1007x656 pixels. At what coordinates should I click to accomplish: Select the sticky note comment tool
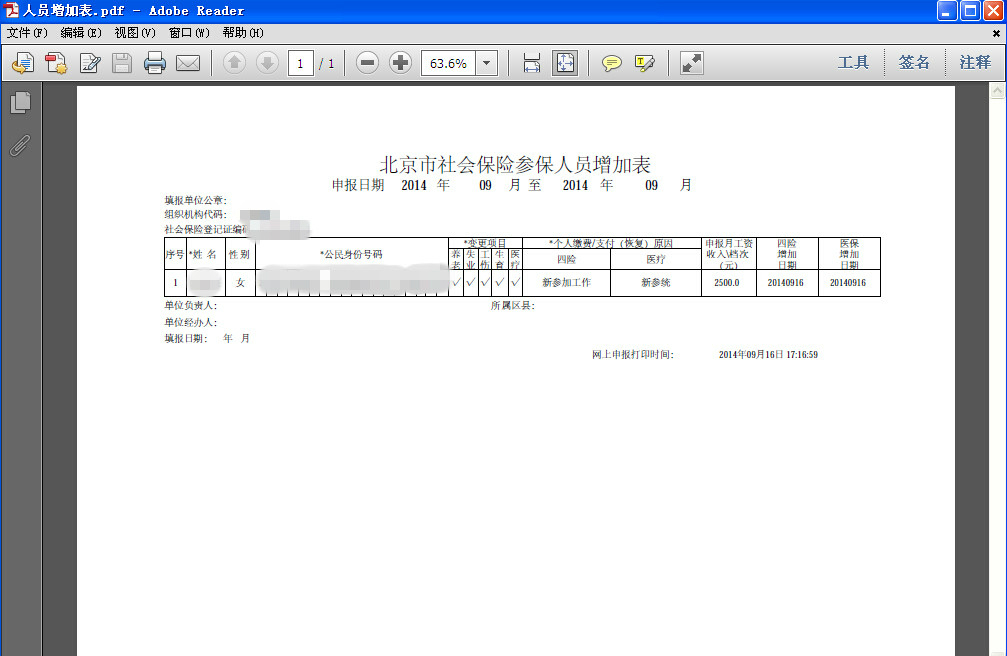pos(612,62)
